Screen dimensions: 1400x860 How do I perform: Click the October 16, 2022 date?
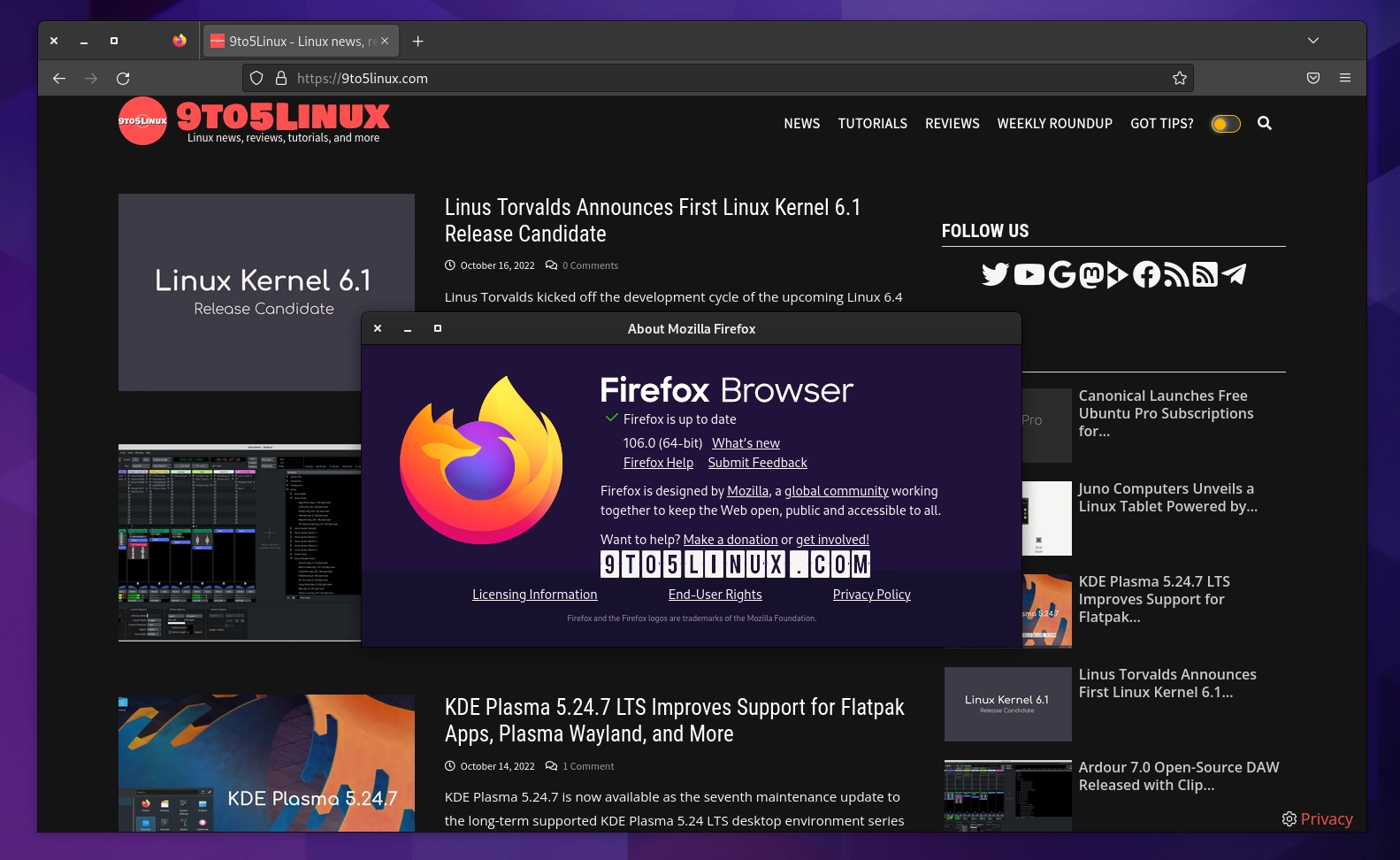[x=497, y=265]
